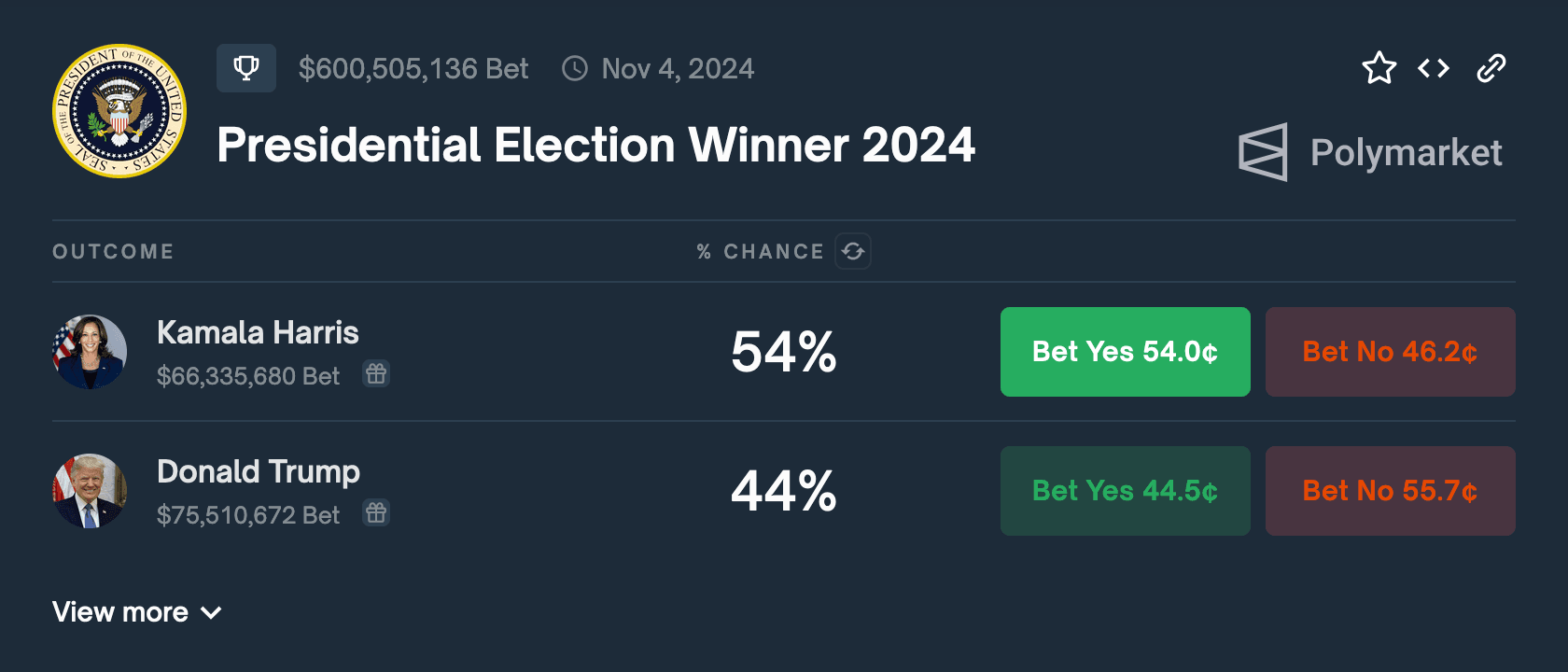Click the View more chevron arrow
Image resolution: width=1568 pixels, height=672 pixels.
pyautogui.click(x=212, y=613)
